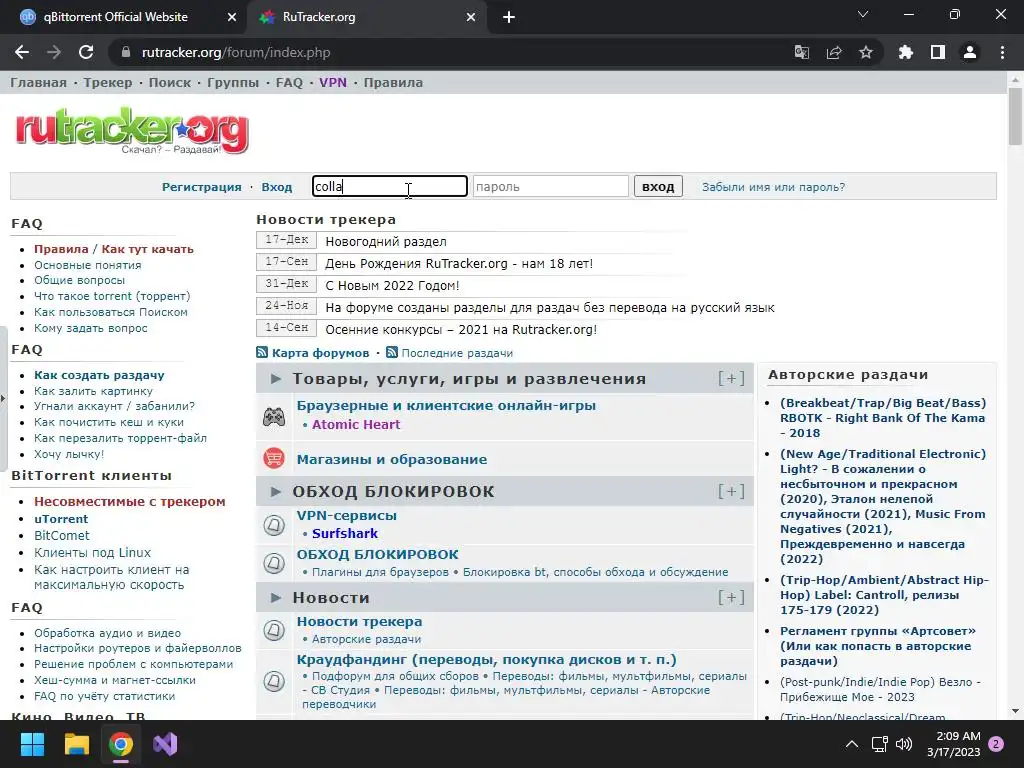Click the browser back arrow
The width and height of the screenshot is (1024, 768).
click(x=22, y=52)
